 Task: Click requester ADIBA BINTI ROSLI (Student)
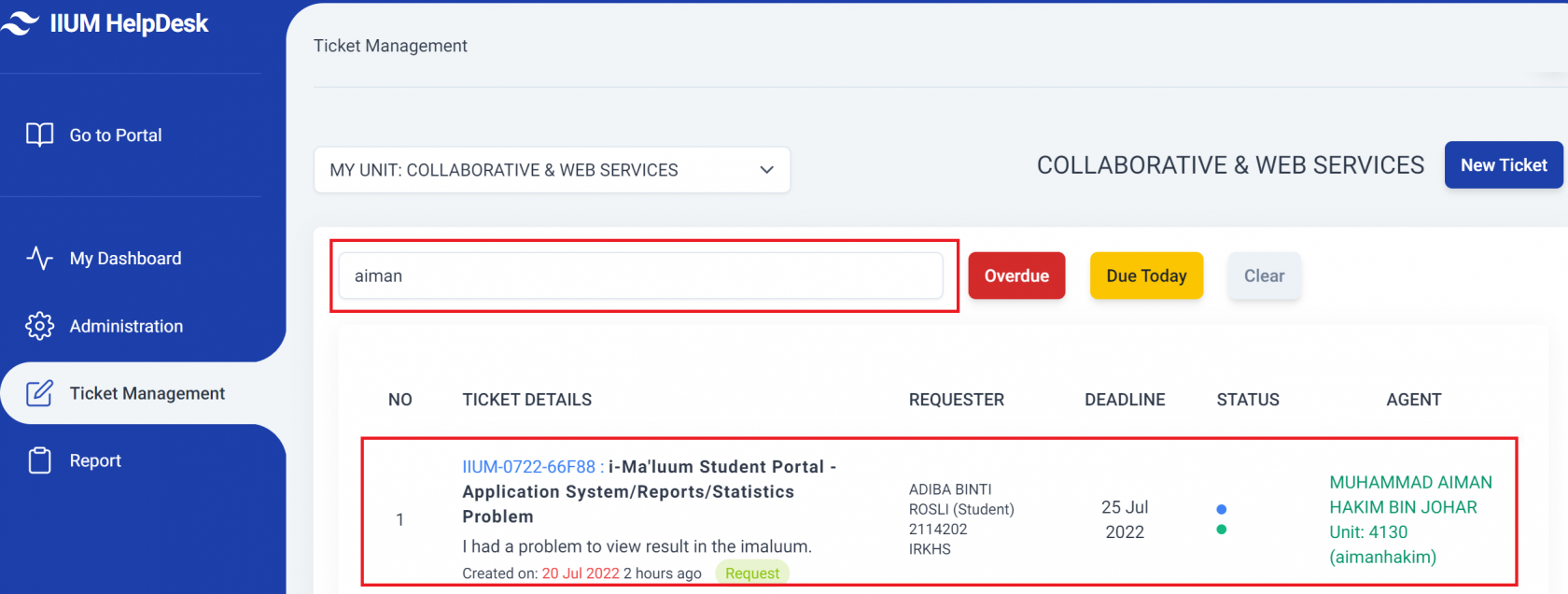961,500
